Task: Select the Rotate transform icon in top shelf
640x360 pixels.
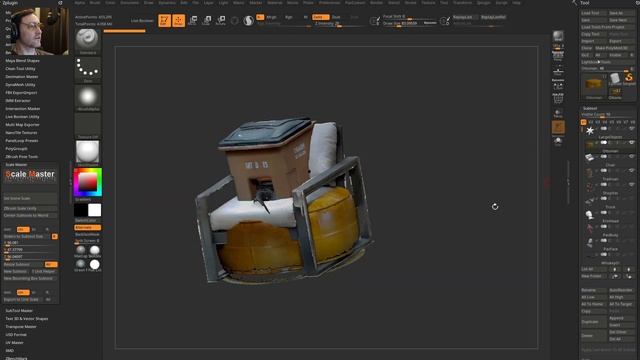Action: pos(221,20)
